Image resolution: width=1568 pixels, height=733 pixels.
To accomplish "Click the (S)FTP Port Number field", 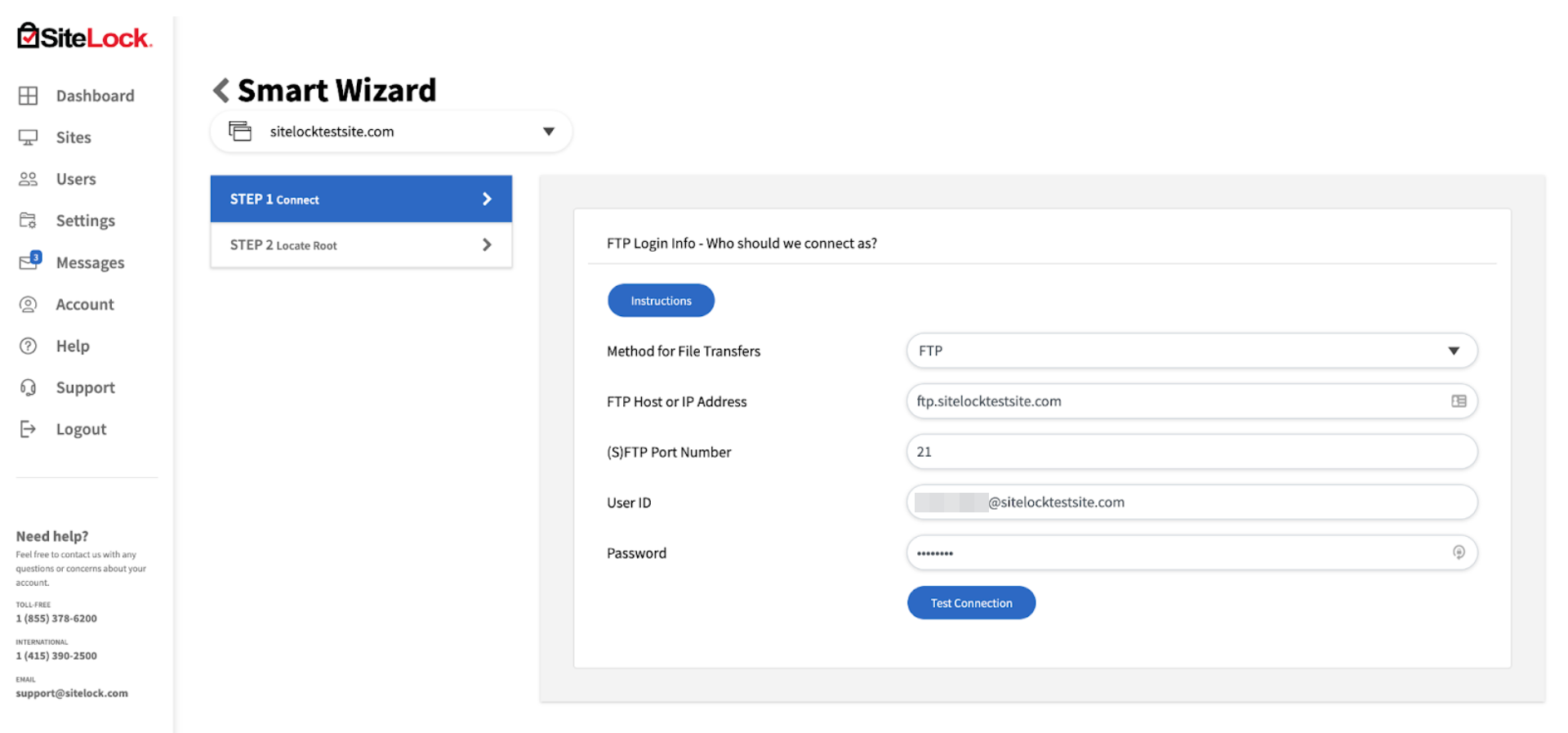I will tap(1192, 452).
